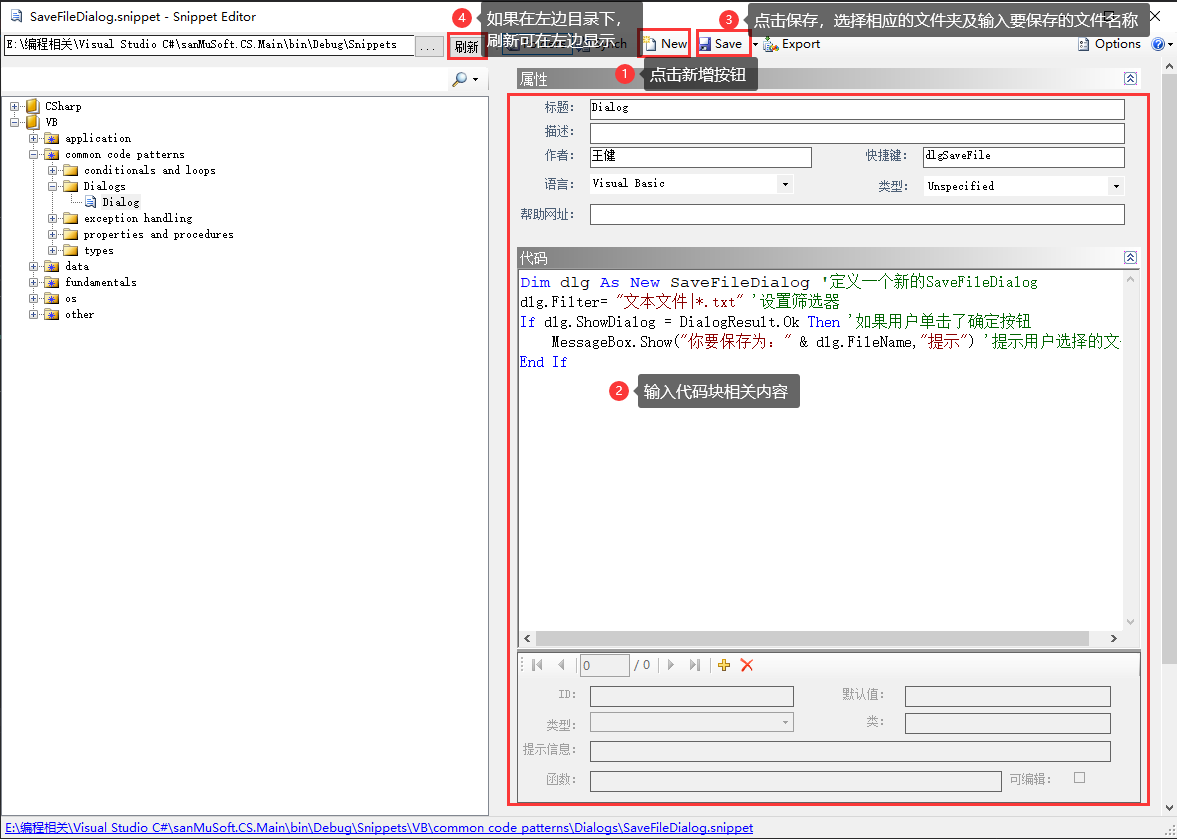Click the CSharp book icon

(x=32, y=107)
